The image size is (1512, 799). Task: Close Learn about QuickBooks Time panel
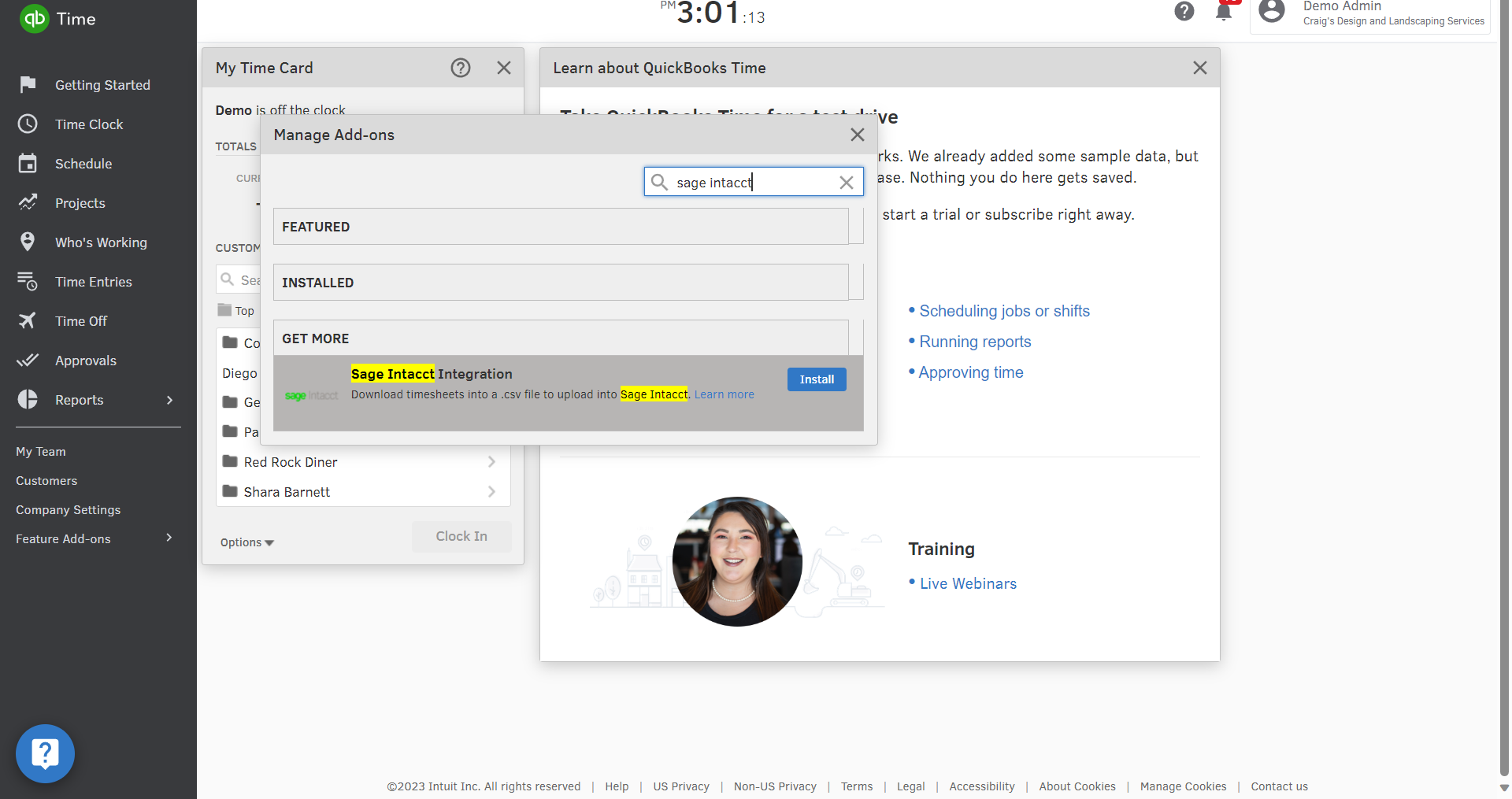(x=1200, y=68)
